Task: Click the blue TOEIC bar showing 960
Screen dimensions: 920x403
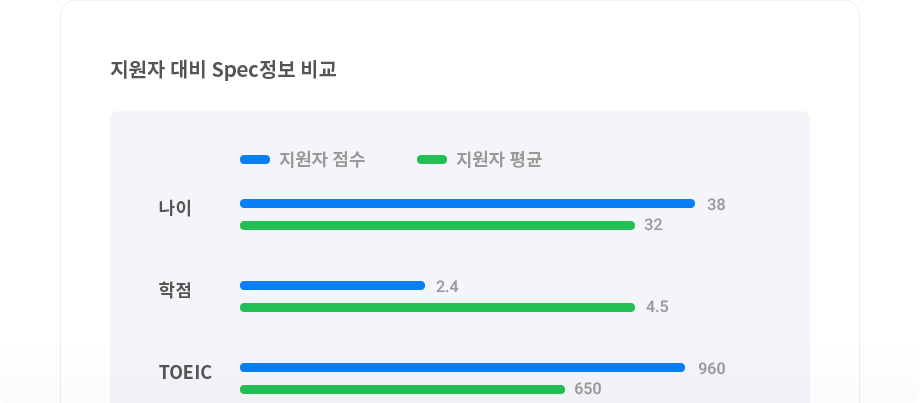Action: pos(462,368)
